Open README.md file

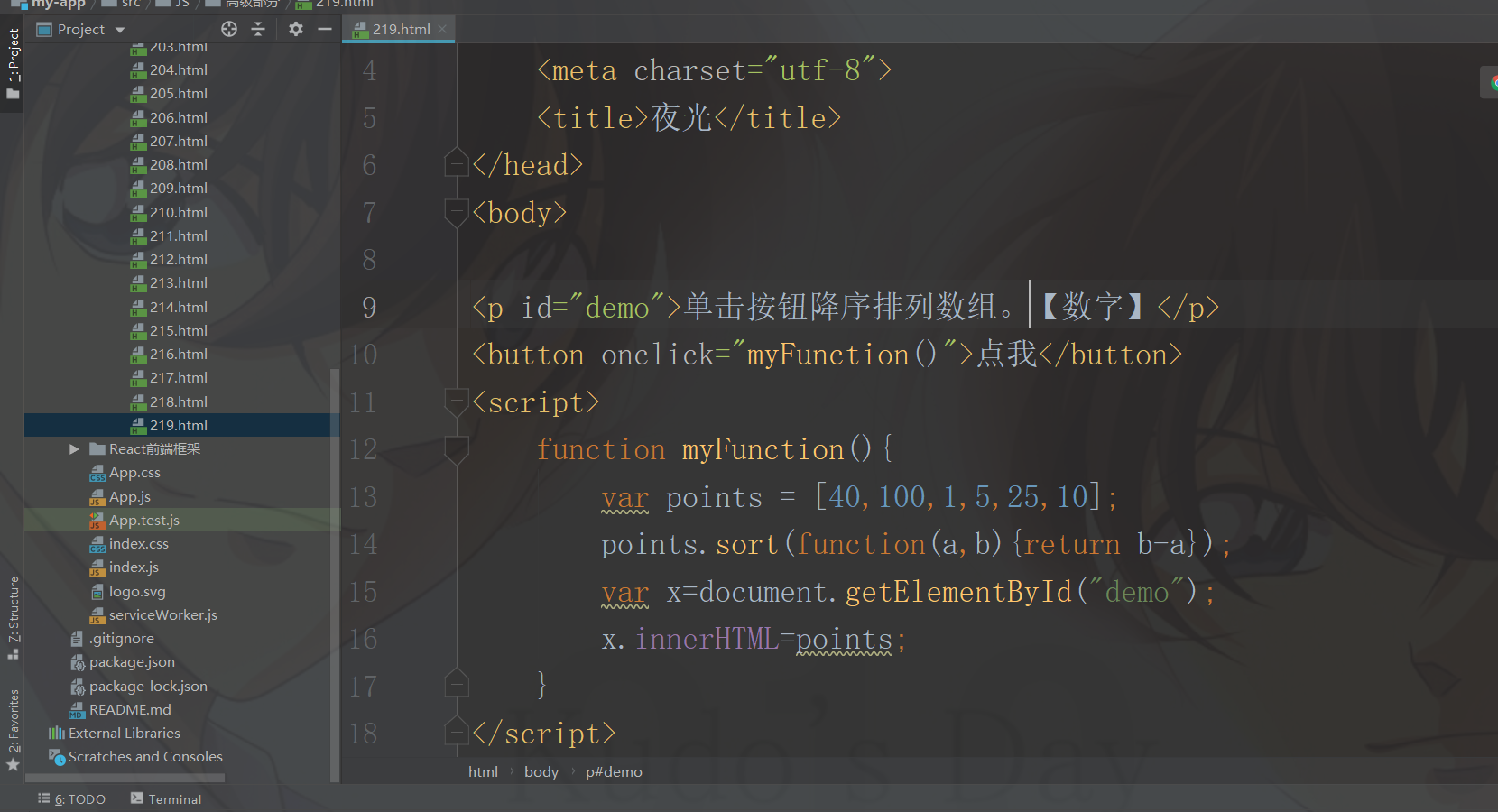click(120, 710)
